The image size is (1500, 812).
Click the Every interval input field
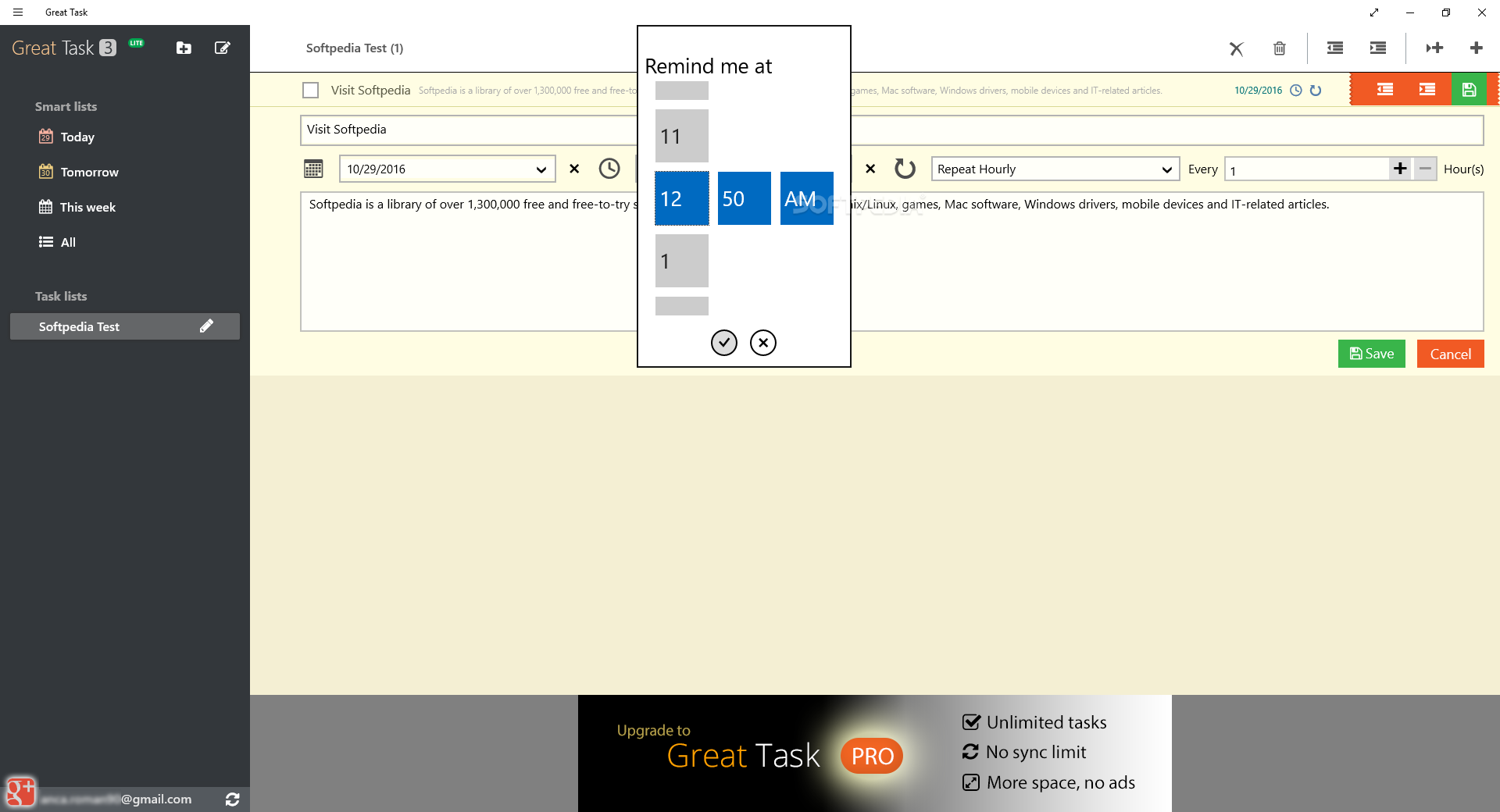pos(1306,169)
